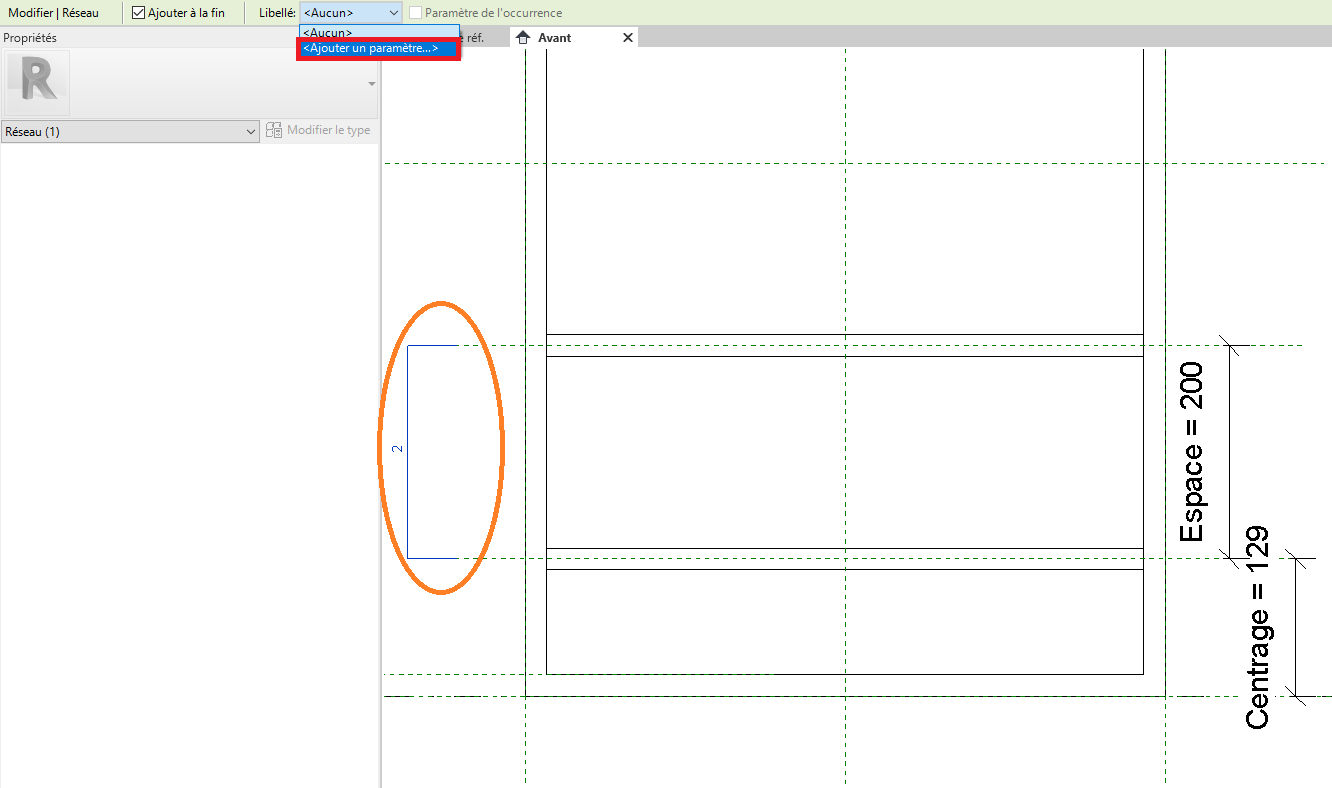Click the Modifier le type icon

[275, 131]
